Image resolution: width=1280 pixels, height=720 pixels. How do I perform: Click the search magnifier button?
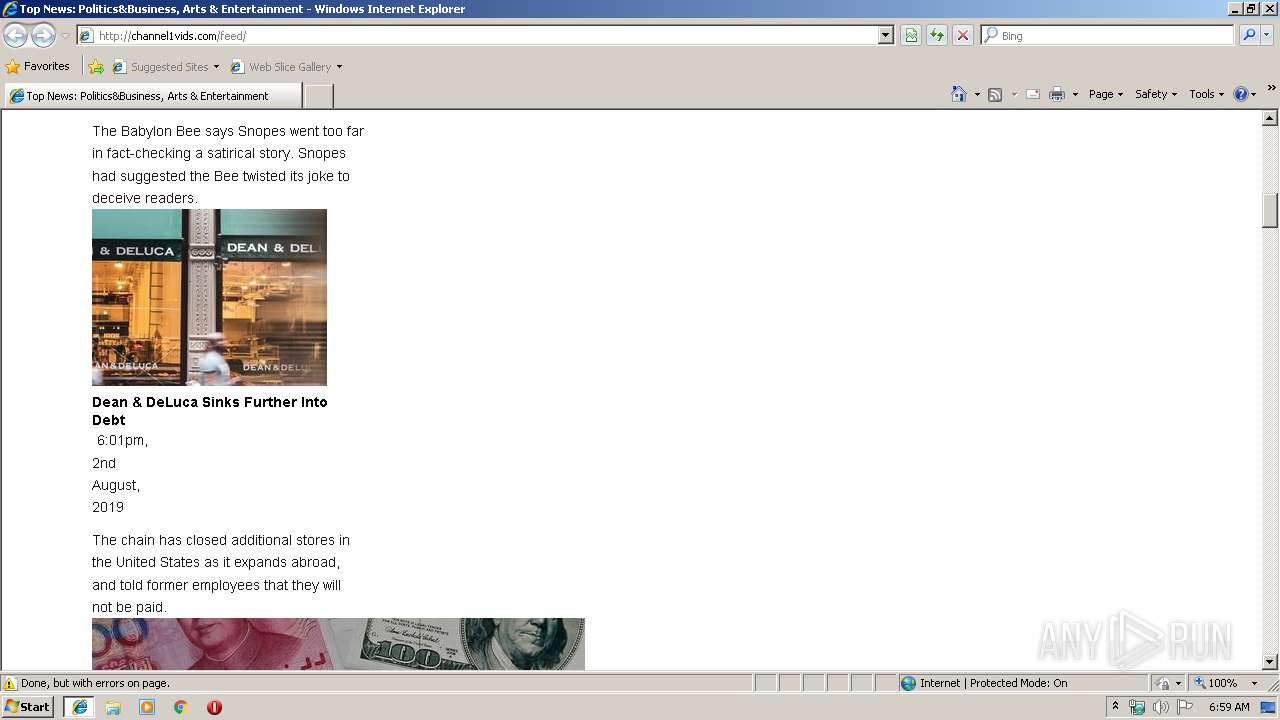tap(1248, 36)
